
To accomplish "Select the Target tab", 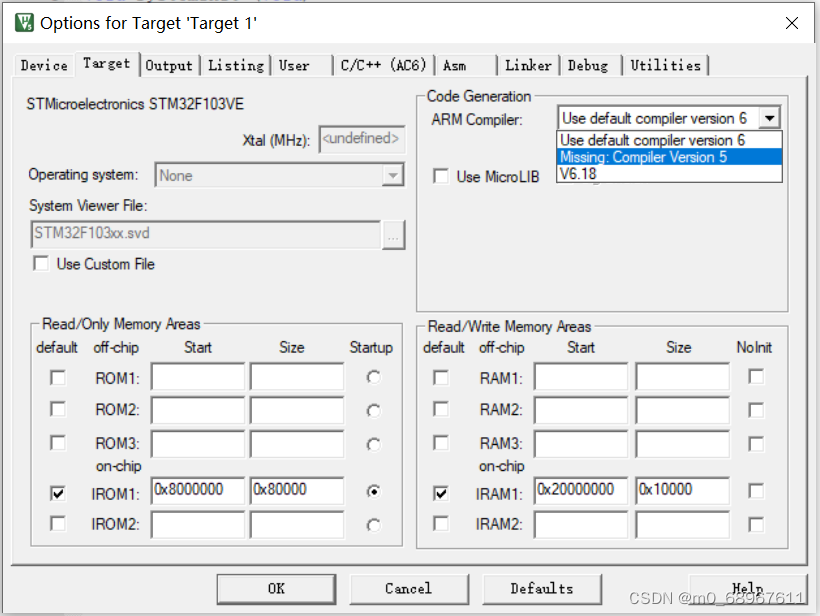I will [107, 64].
